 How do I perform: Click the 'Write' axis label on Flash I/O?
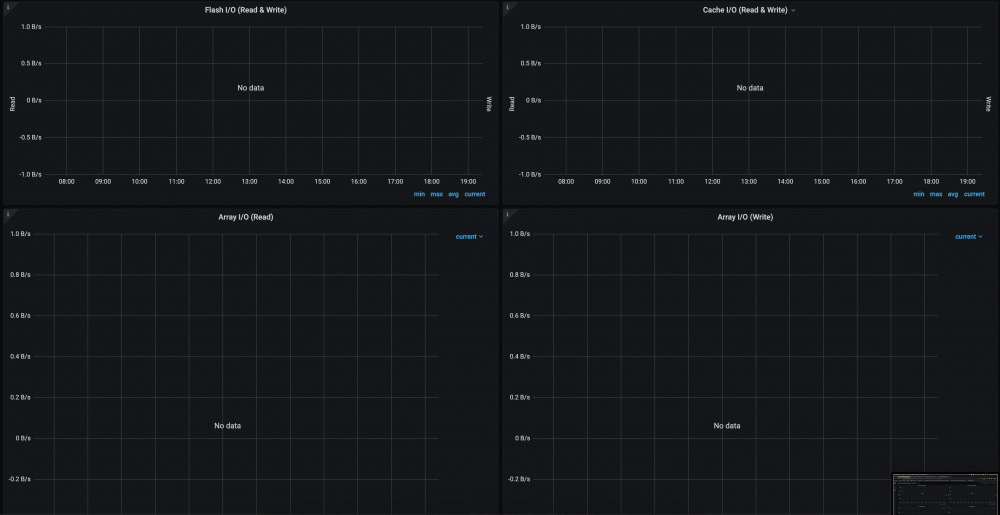(x=490, y=104)
